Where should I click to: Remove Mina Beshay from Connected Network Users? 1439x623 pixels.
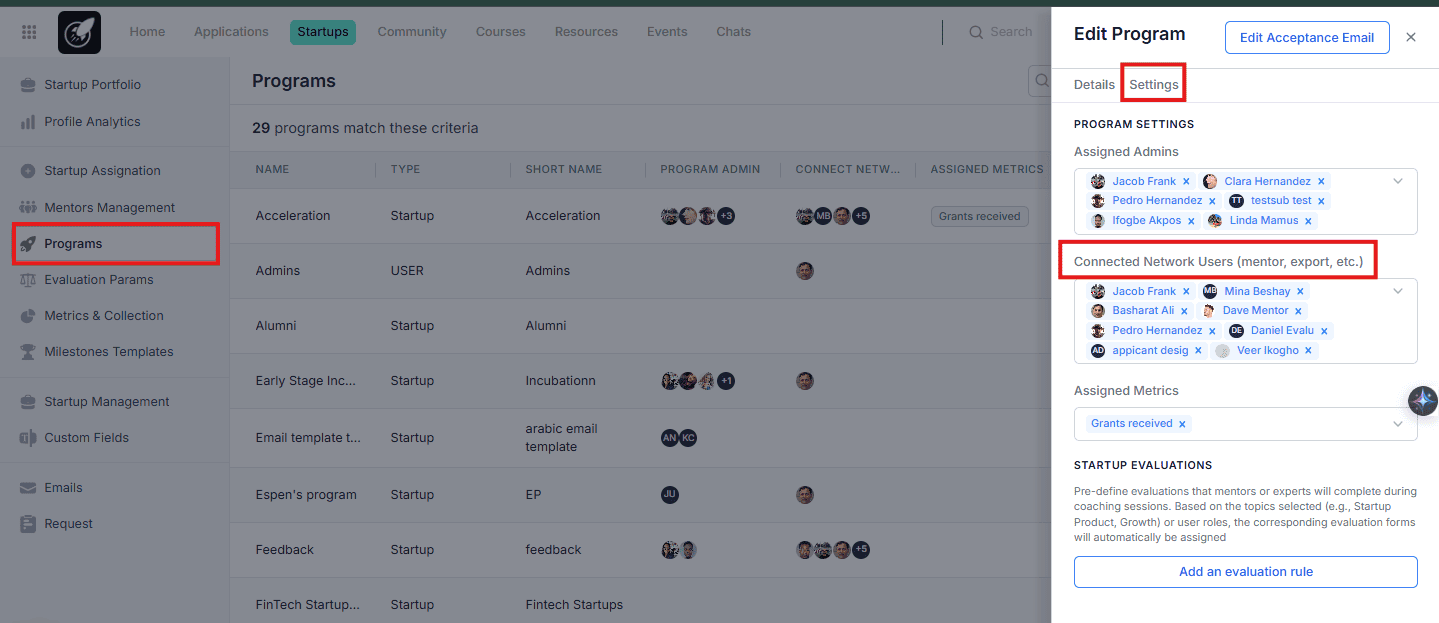click(1300, 292)
